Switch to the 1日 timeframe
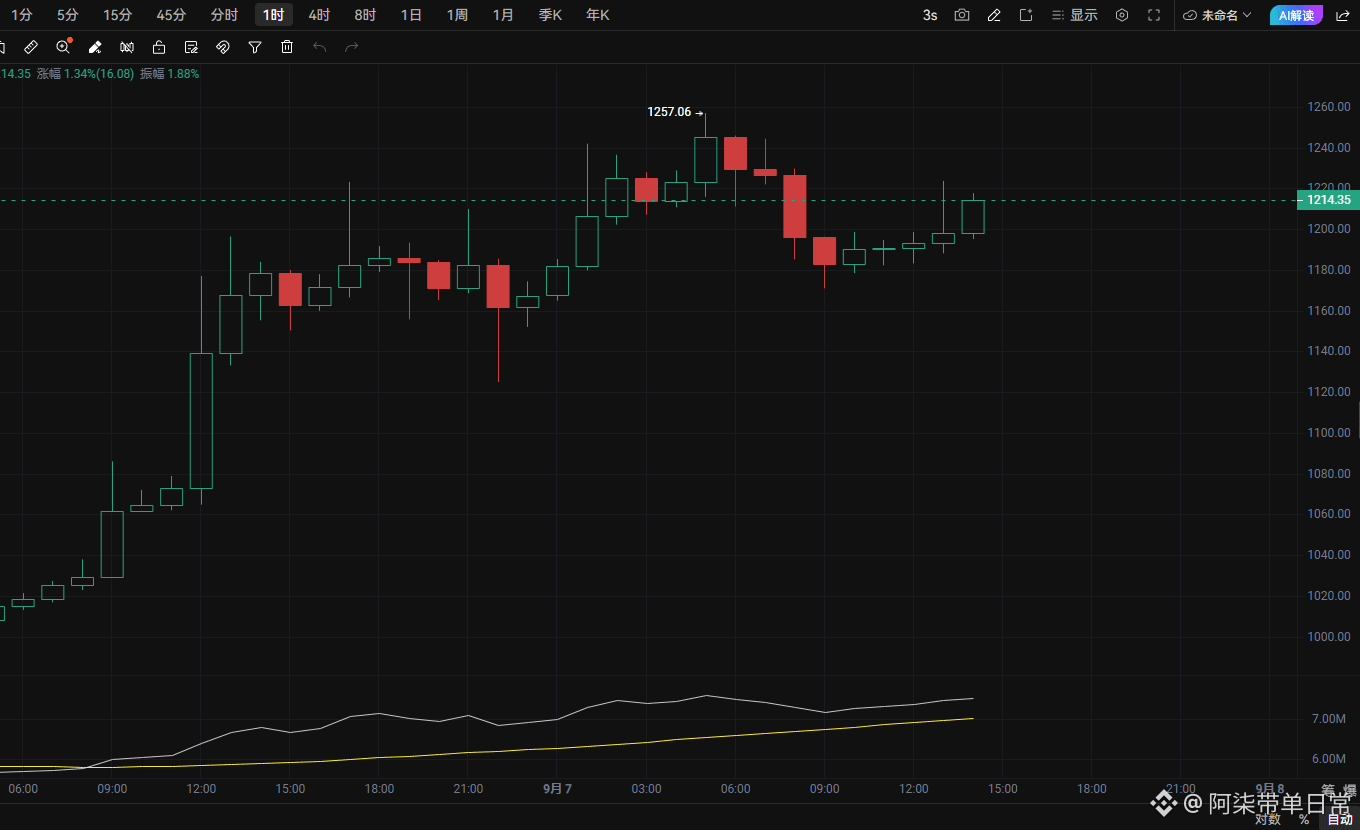This screenshot has width=1360, height=830. click(x=411, y=15)
